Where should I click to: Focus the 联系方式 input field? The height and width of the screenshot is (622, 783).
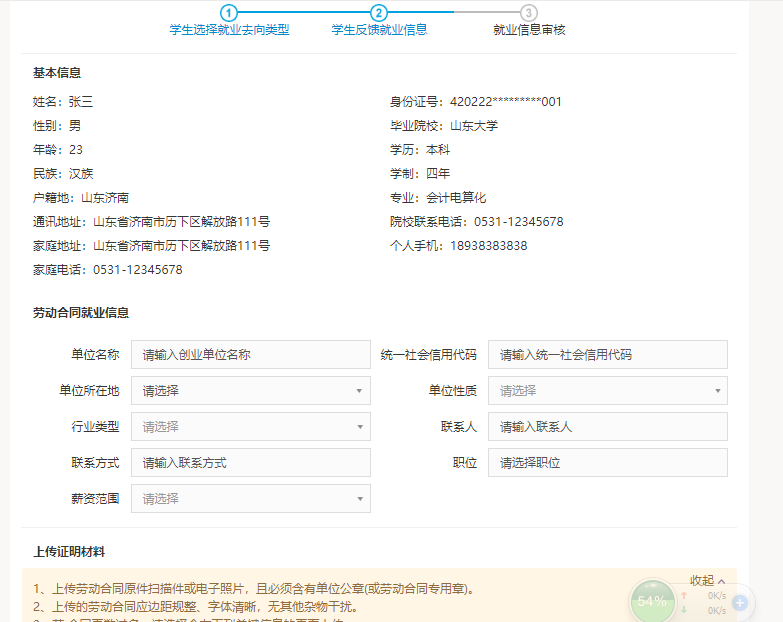click(x=250, y=463)
